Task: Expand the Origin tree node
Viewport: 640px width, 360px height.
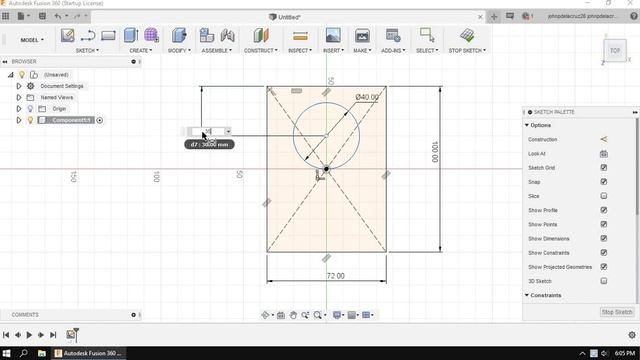Action: click(x=18, y=109)
